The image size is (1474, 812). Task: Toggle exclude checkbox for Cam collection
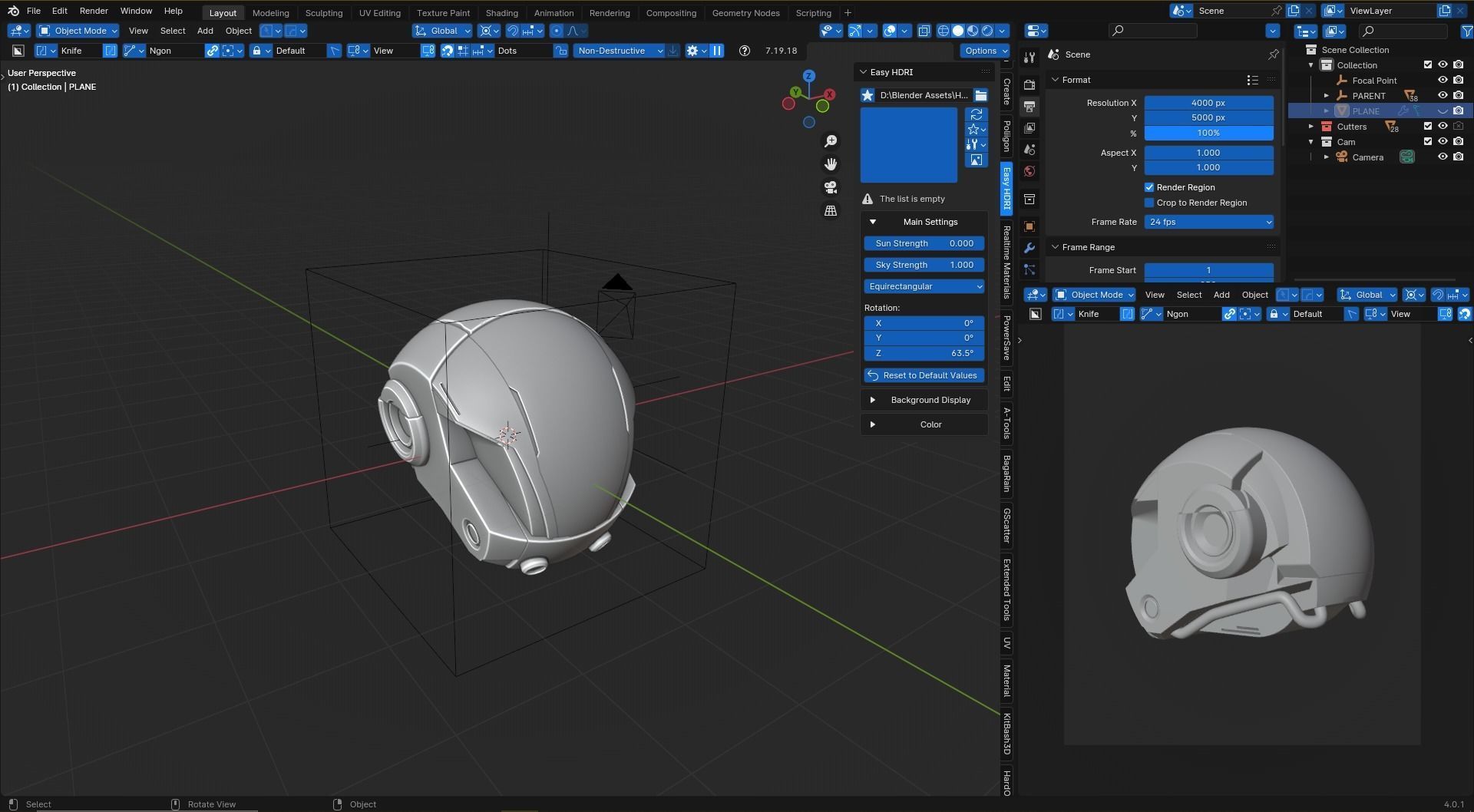click(1428, 142)
